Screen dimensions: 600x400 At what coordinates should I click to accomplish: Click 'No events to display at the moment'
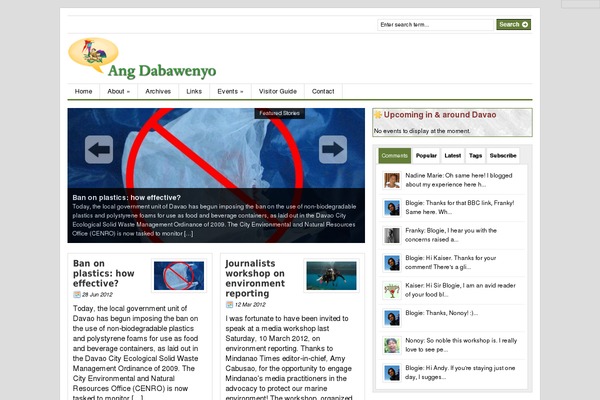pyautogui.click(x=422, y=131)
